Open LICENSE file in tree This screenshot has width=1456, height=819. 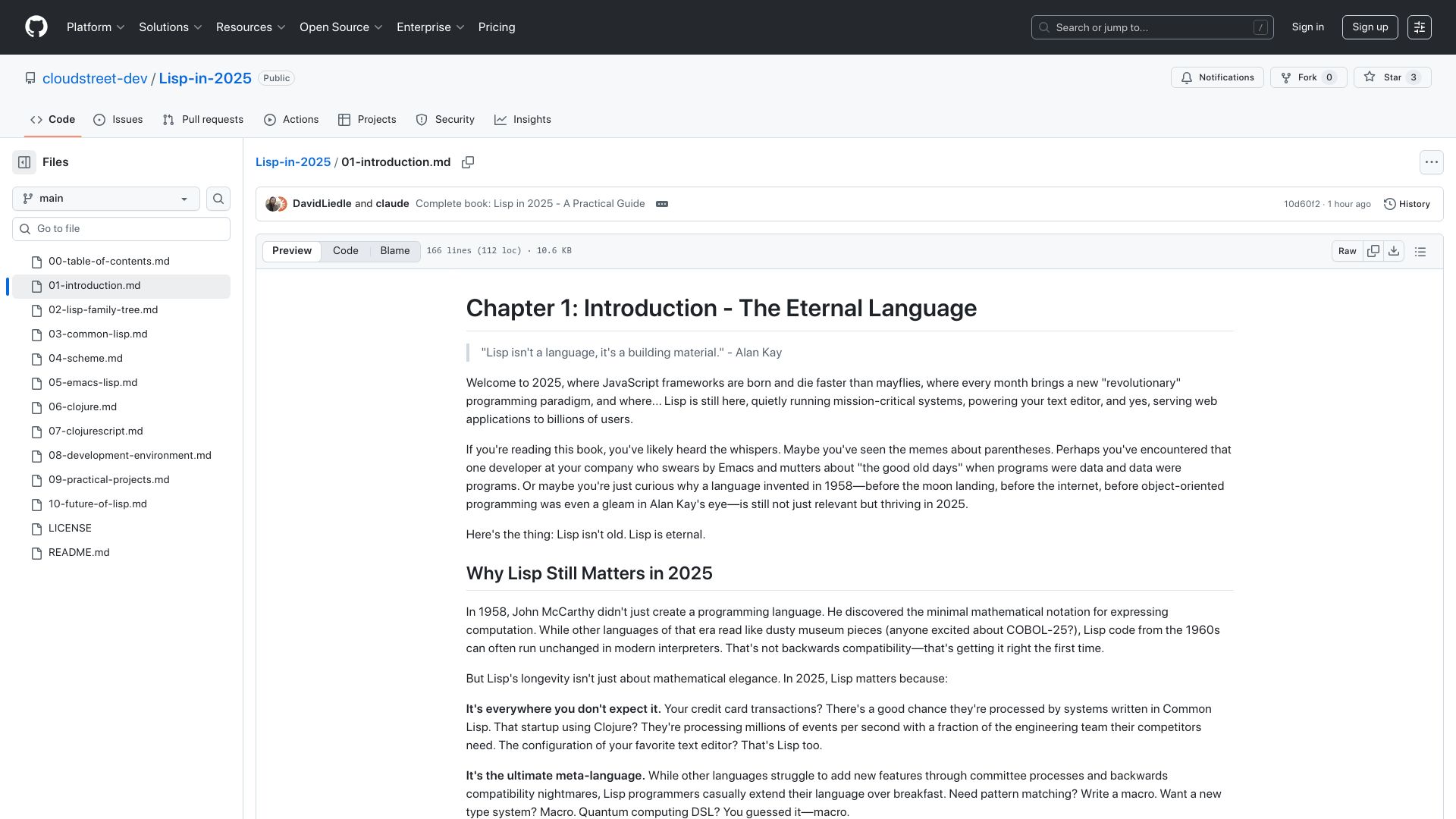(121, 529)
